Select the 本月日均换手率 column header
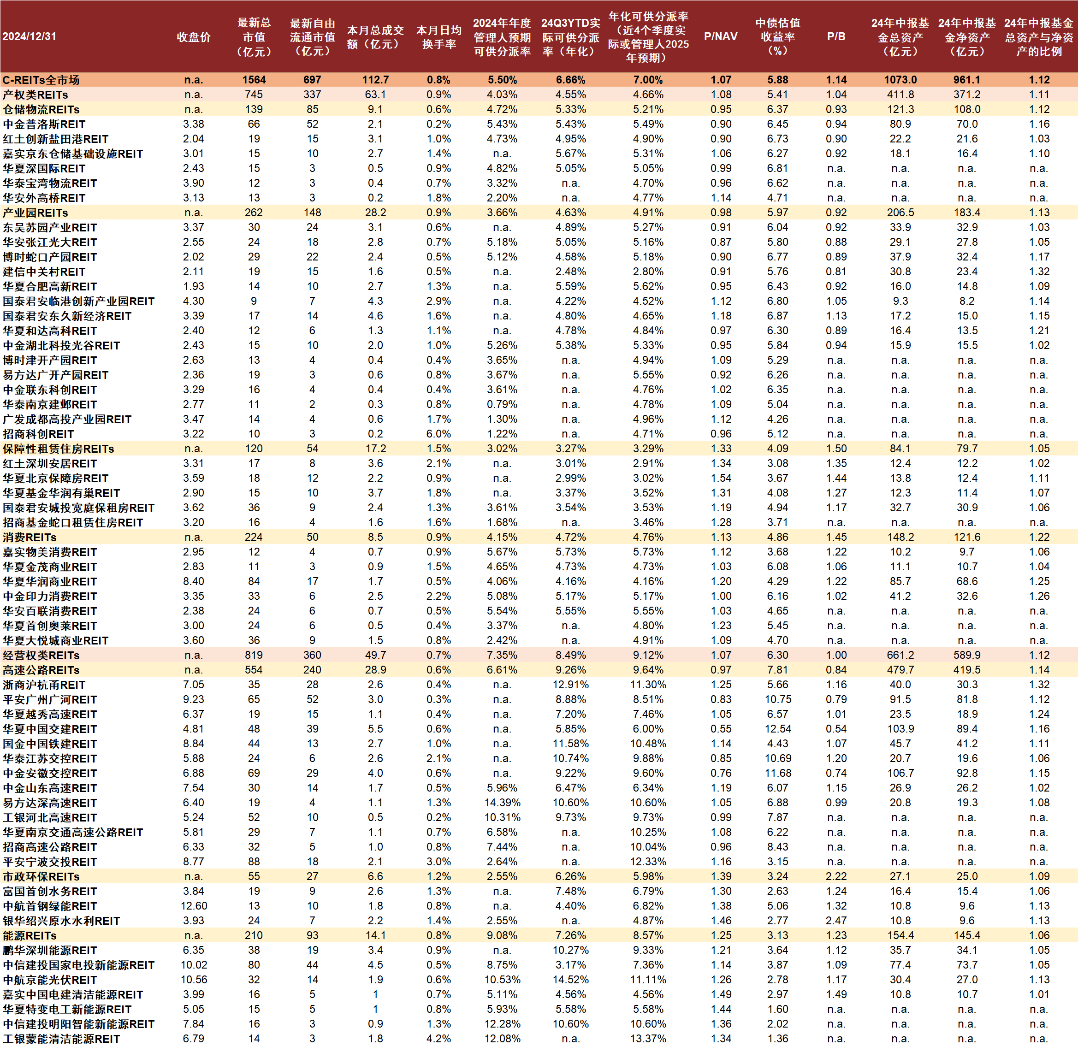The height and width of the screenshot is (1046, 1078). [x=439, y=37]
